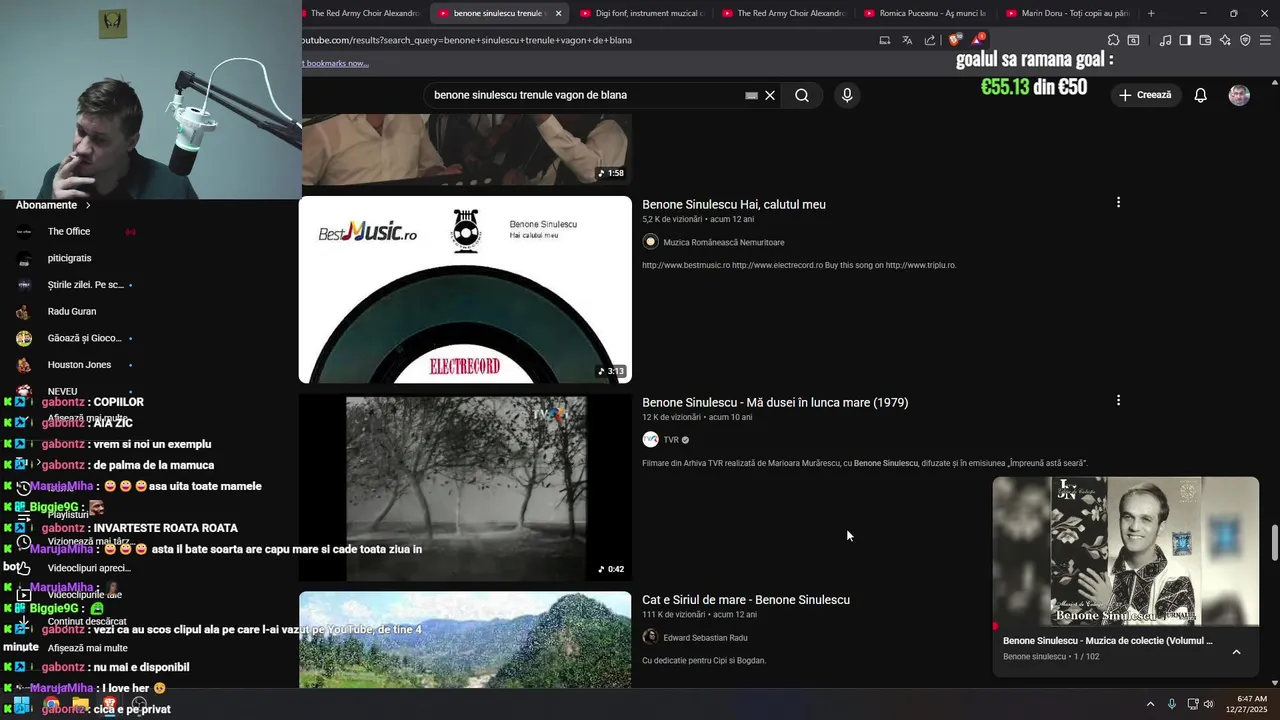Switch to Marin Doru tab

tap(1067, 13)
